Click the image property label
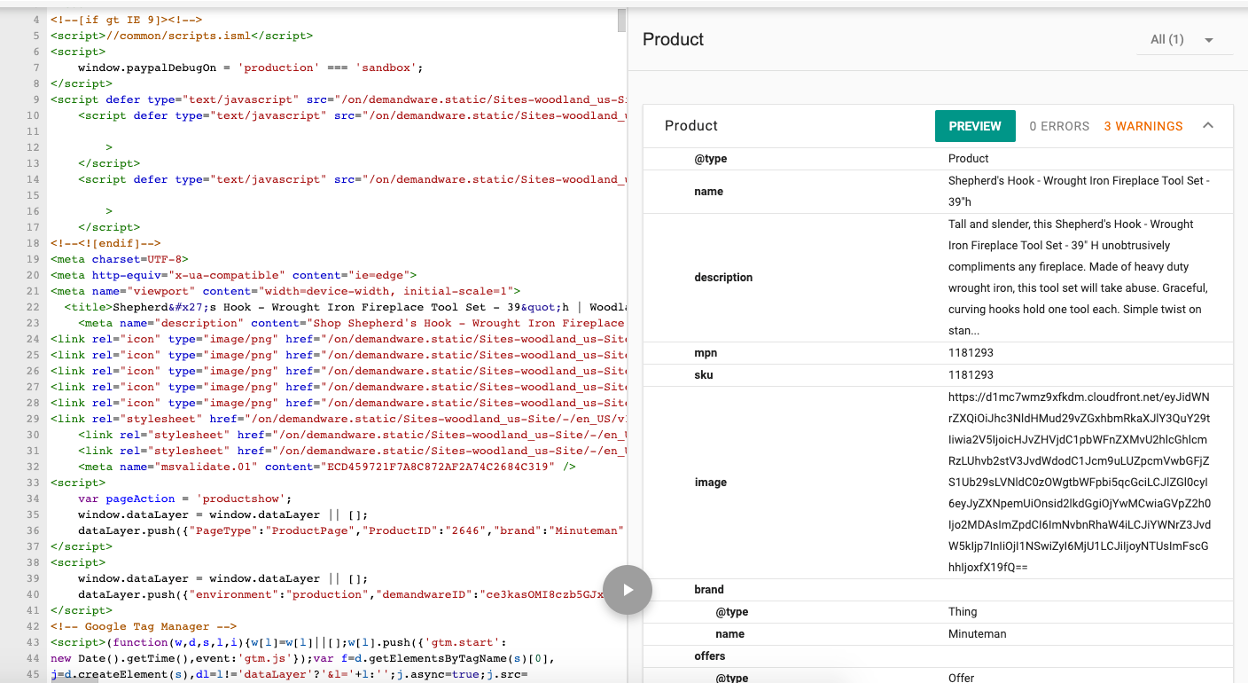The width and height of the screenshot is (1248, 684). pyautogui.click(x=710, y=482)
